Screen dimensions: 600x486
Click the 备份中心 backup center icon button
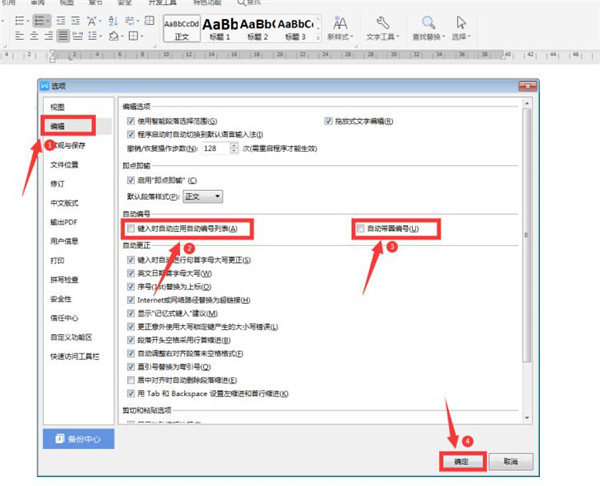(78, 438)
